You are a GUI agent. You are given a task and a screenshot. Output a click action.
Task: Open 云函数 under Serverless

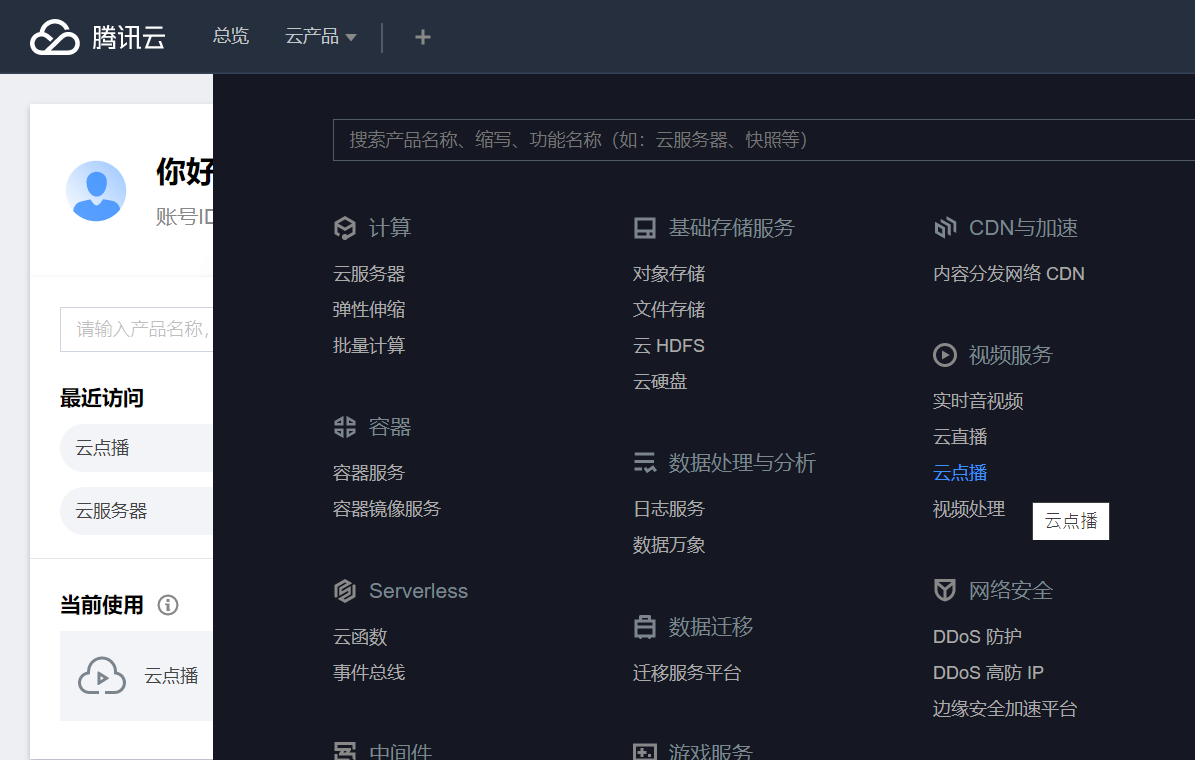[x=360, y=637]
